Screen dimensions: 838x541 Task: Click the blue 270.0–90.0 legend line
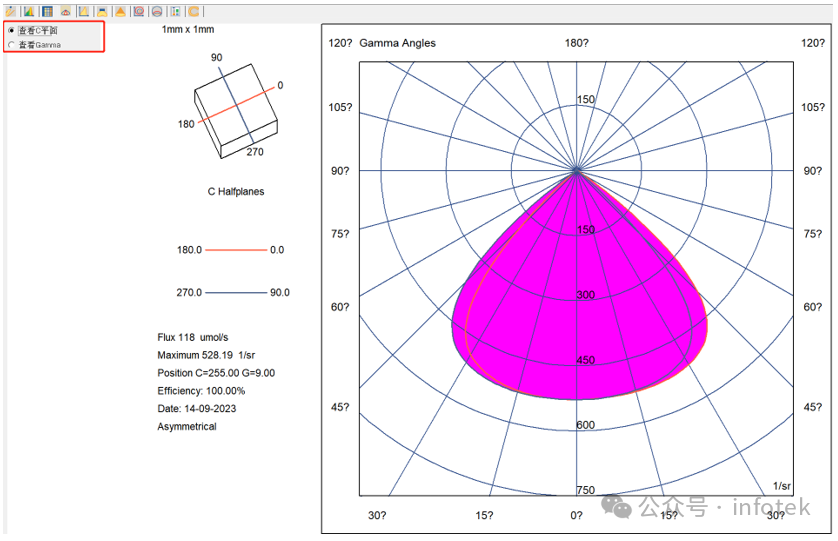tap(236, 292)
